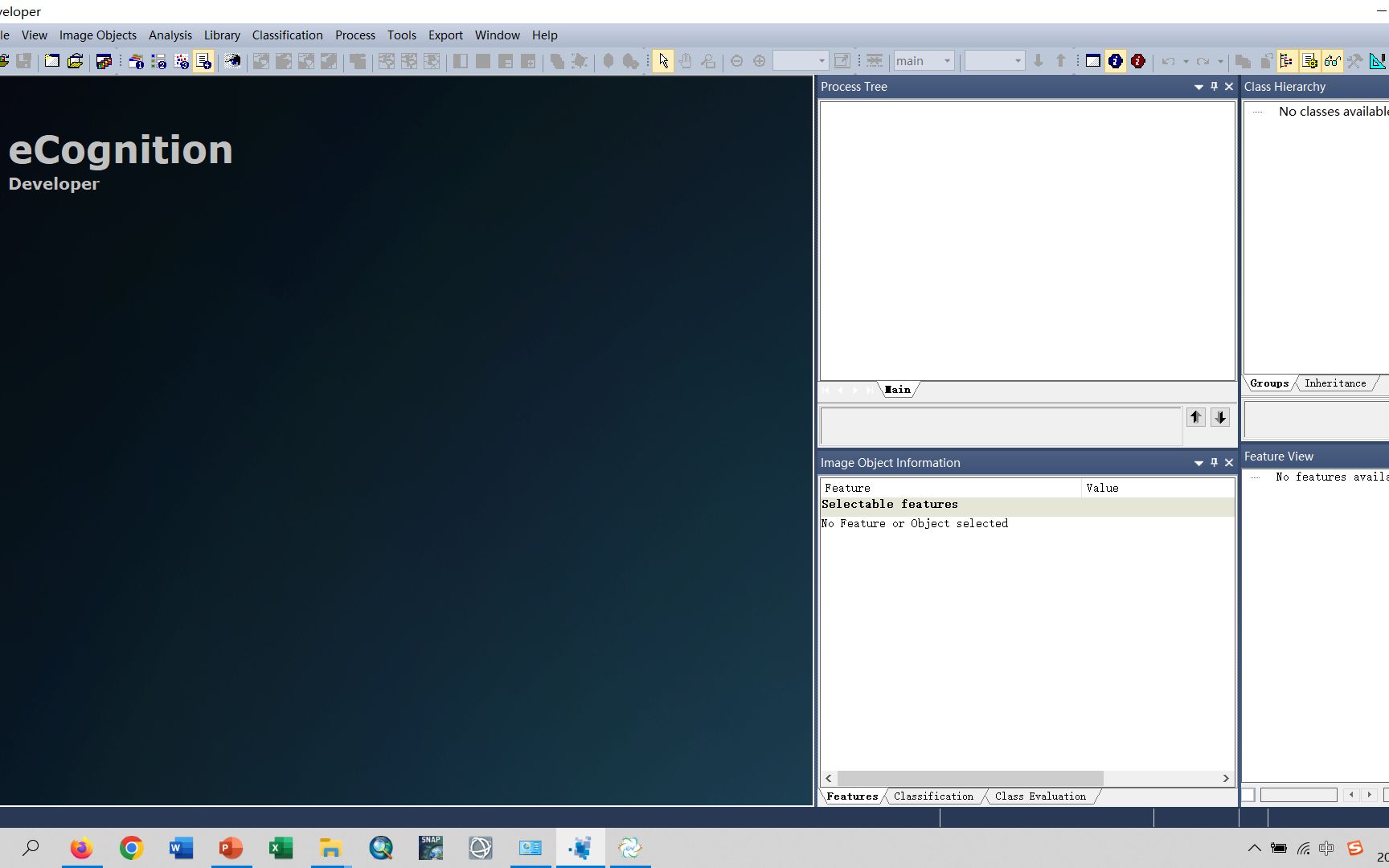Select the hand pan tool
The image size is (1389, 868).
686,61
